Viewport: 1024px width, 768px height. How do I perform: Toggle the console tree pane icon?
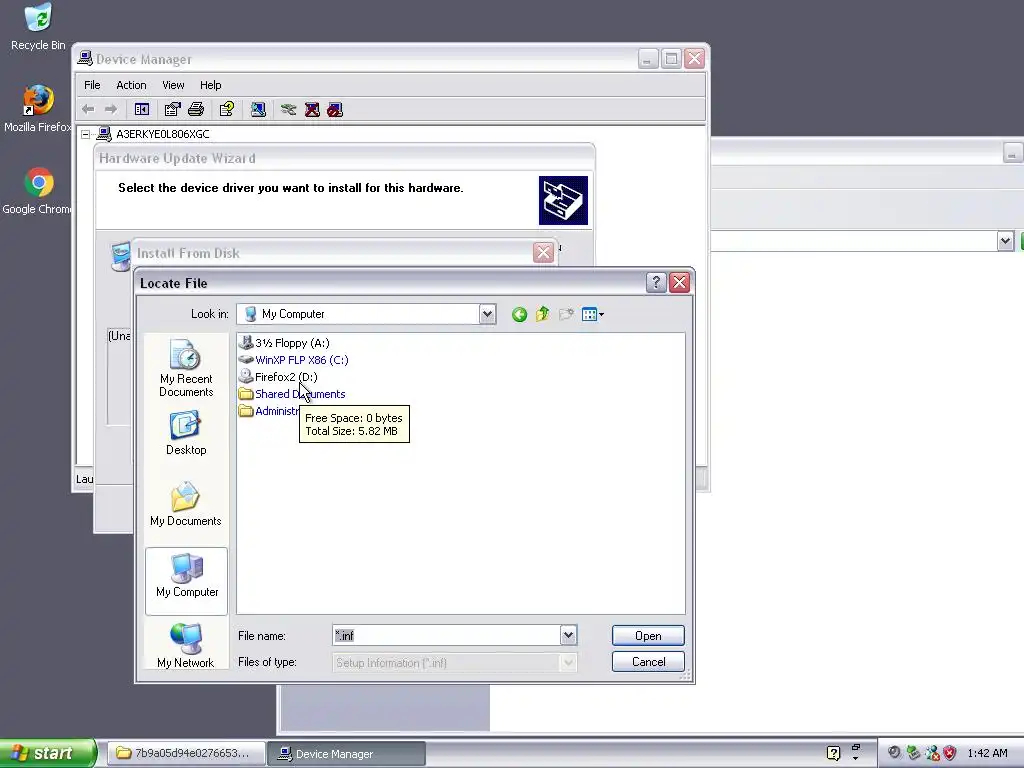(x=142, y=109)
